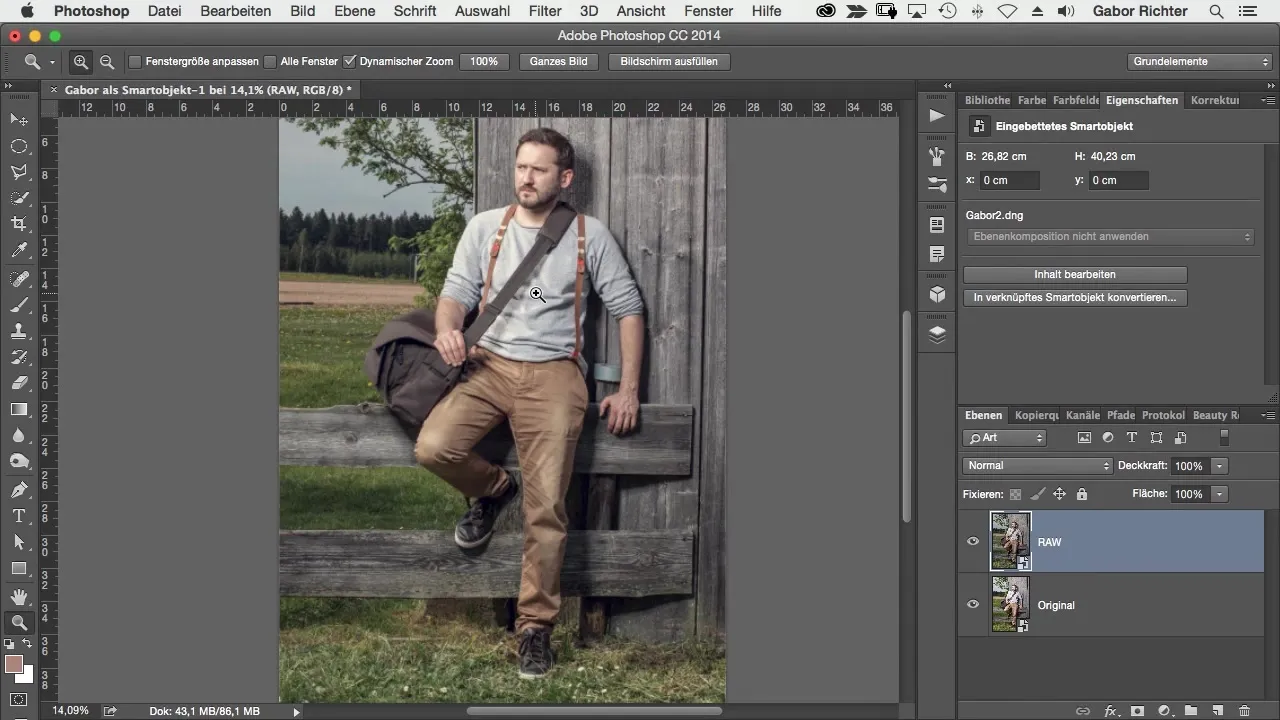Delete layer trash icon
Viewport: 1280px width, 720px height.
1244,711
